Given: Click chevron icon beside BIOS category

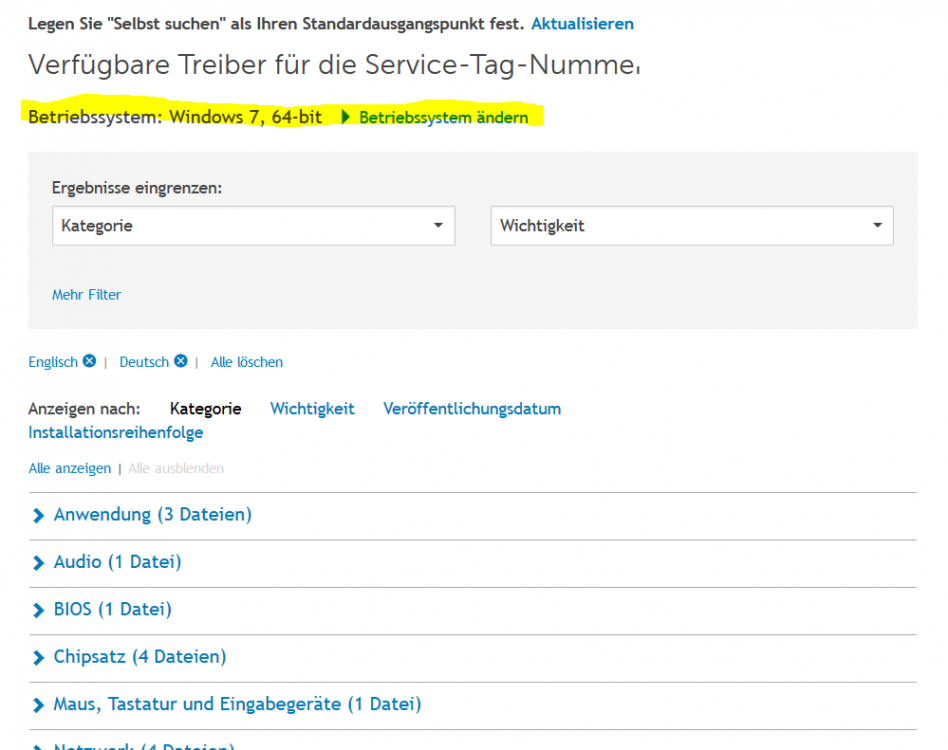Looking at the screenshot, I should point(39,610).
